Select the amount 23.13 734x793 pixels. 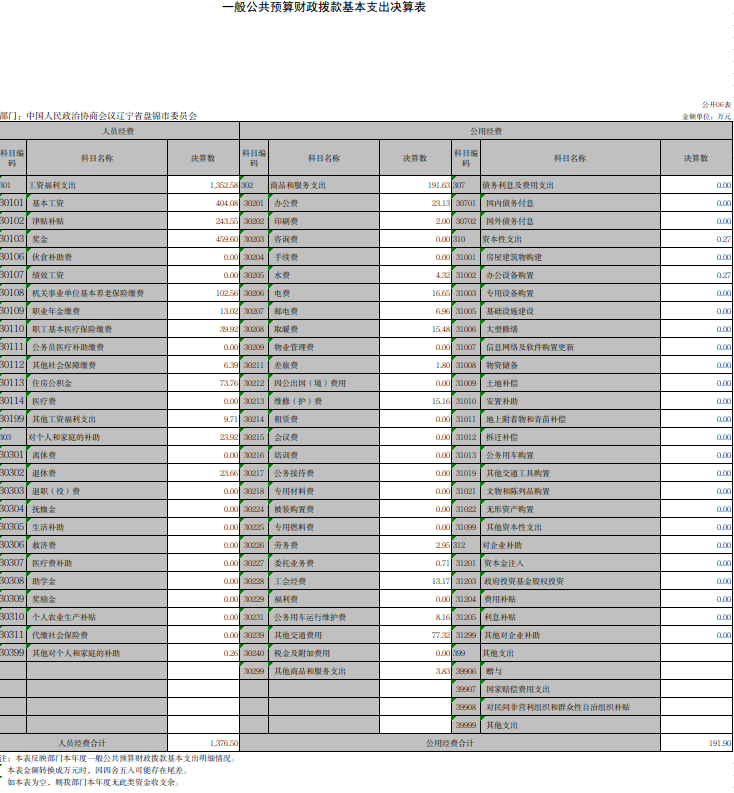click(x=441, y=203)
